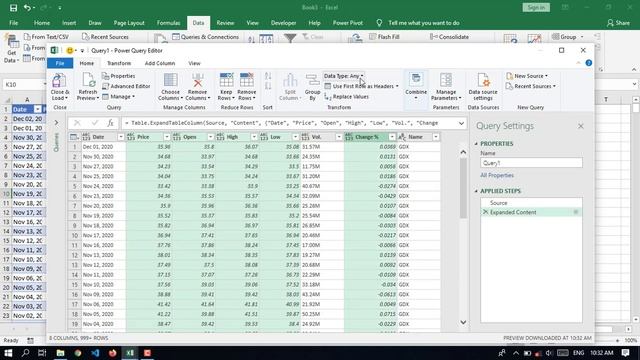Collapse the Power Query ribbon

[578, 63]
